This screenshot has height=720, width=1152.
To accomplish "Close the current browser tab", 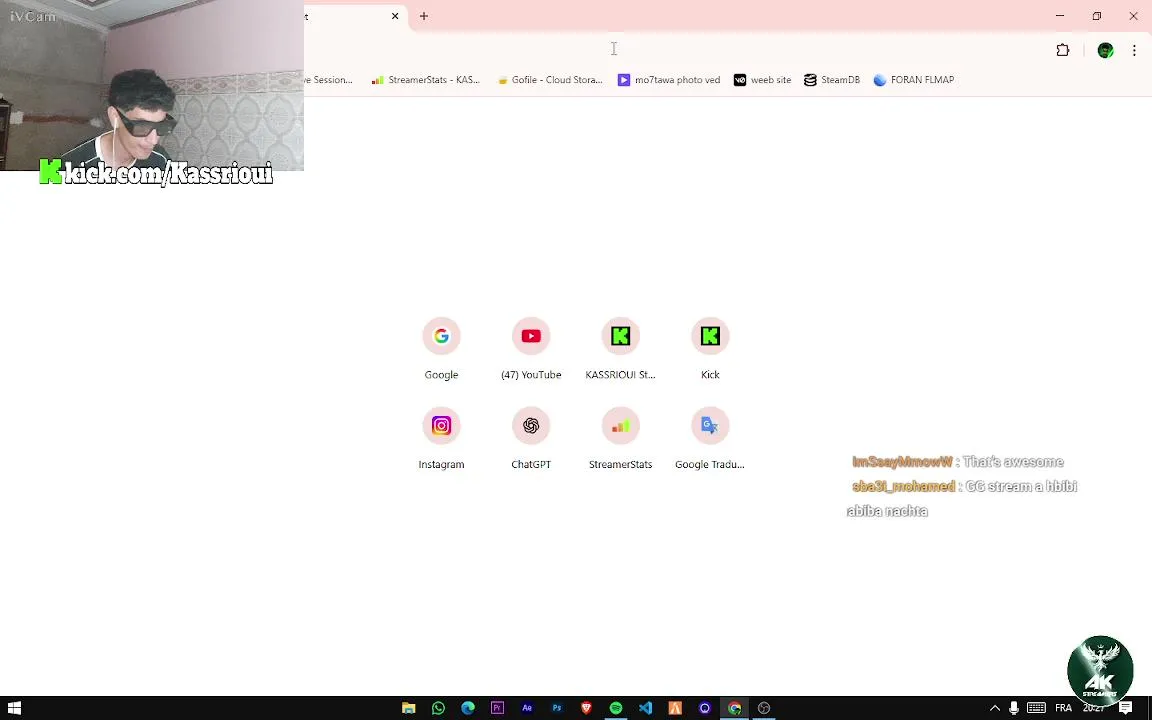I will coord(395,16).
